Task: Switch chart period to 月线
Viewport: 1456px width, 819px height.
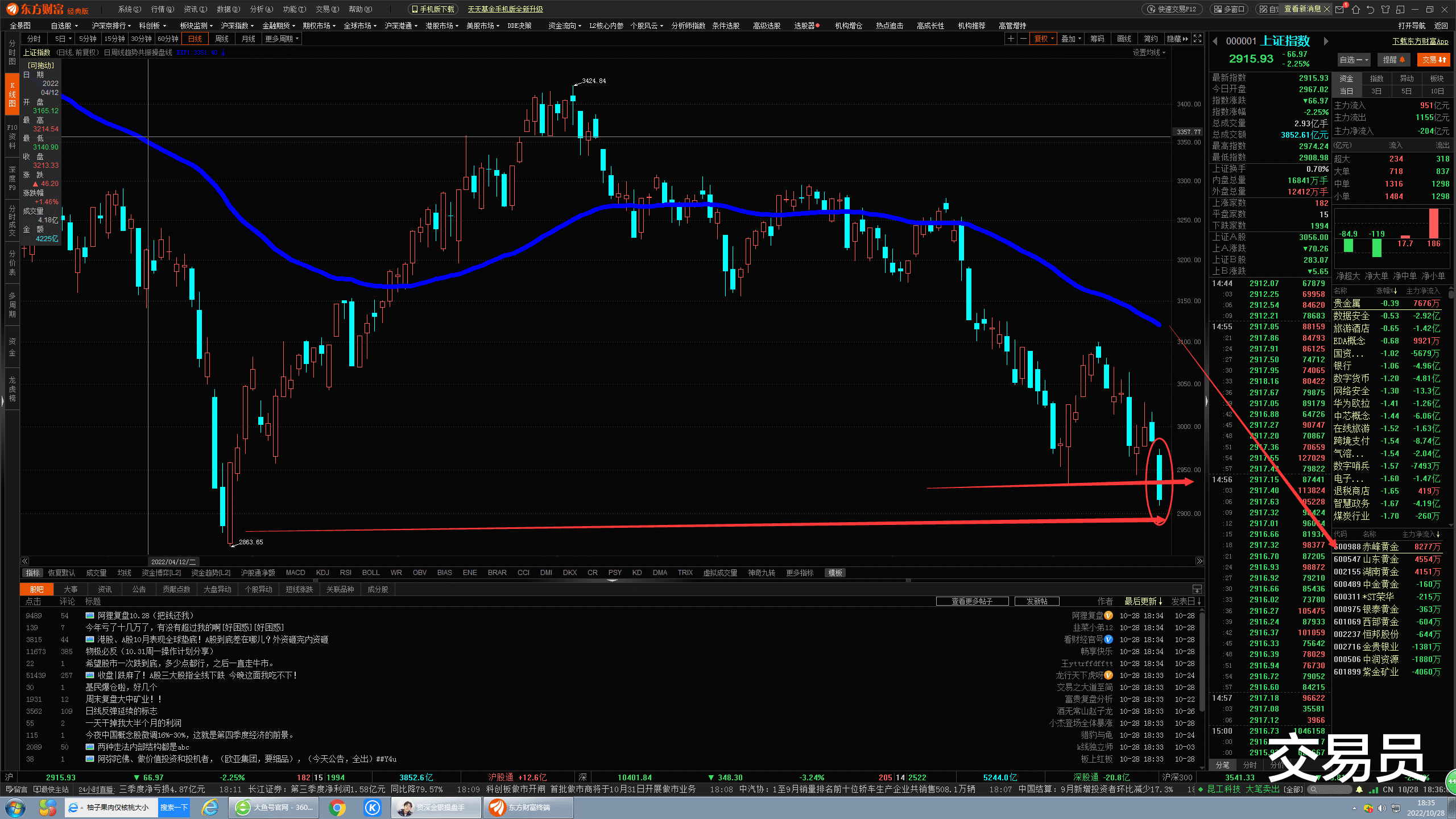Action: coord(249,39)
